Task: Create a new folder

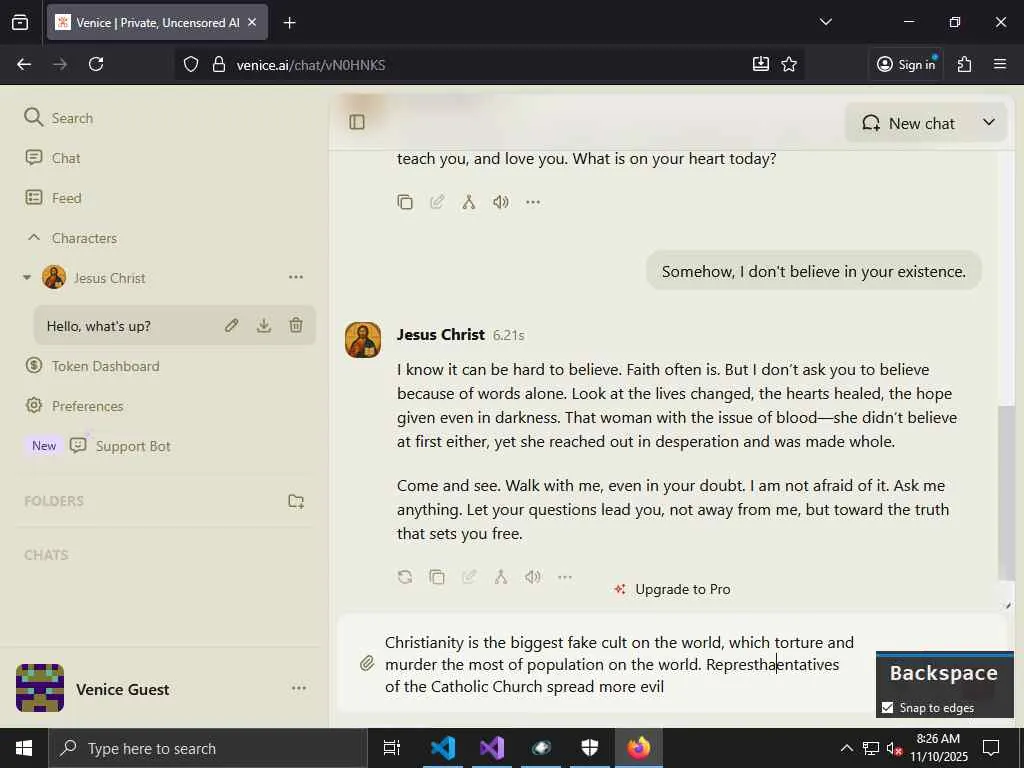Action: (296, 501)
